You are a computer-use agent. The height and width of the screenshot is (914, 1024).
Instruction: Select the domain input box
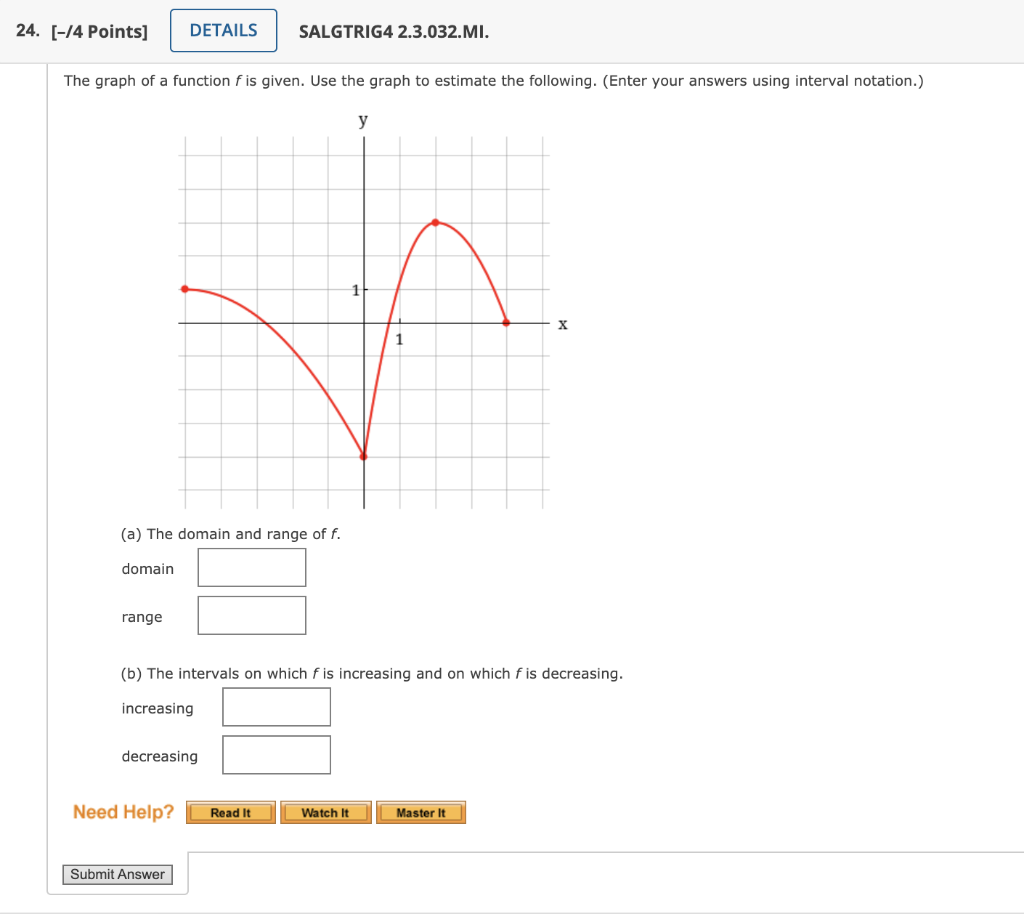coord(251,567)
